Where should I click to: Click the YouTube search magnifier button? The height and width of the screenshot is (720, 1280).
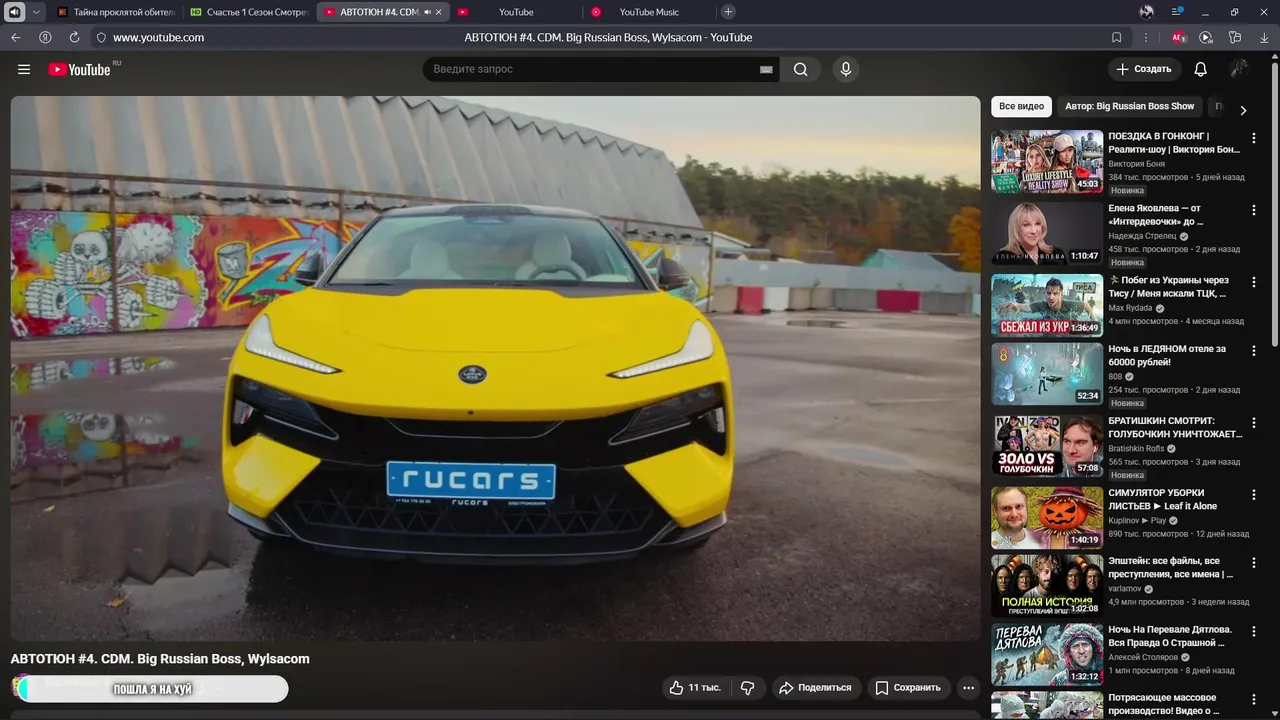tap(800, 69)
